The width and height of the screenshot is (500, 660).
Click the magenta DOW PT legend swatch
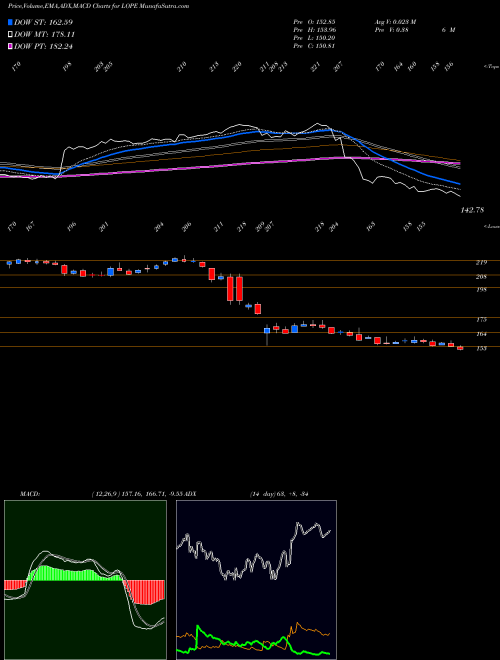pyautogui.click(x=10, y=46)
